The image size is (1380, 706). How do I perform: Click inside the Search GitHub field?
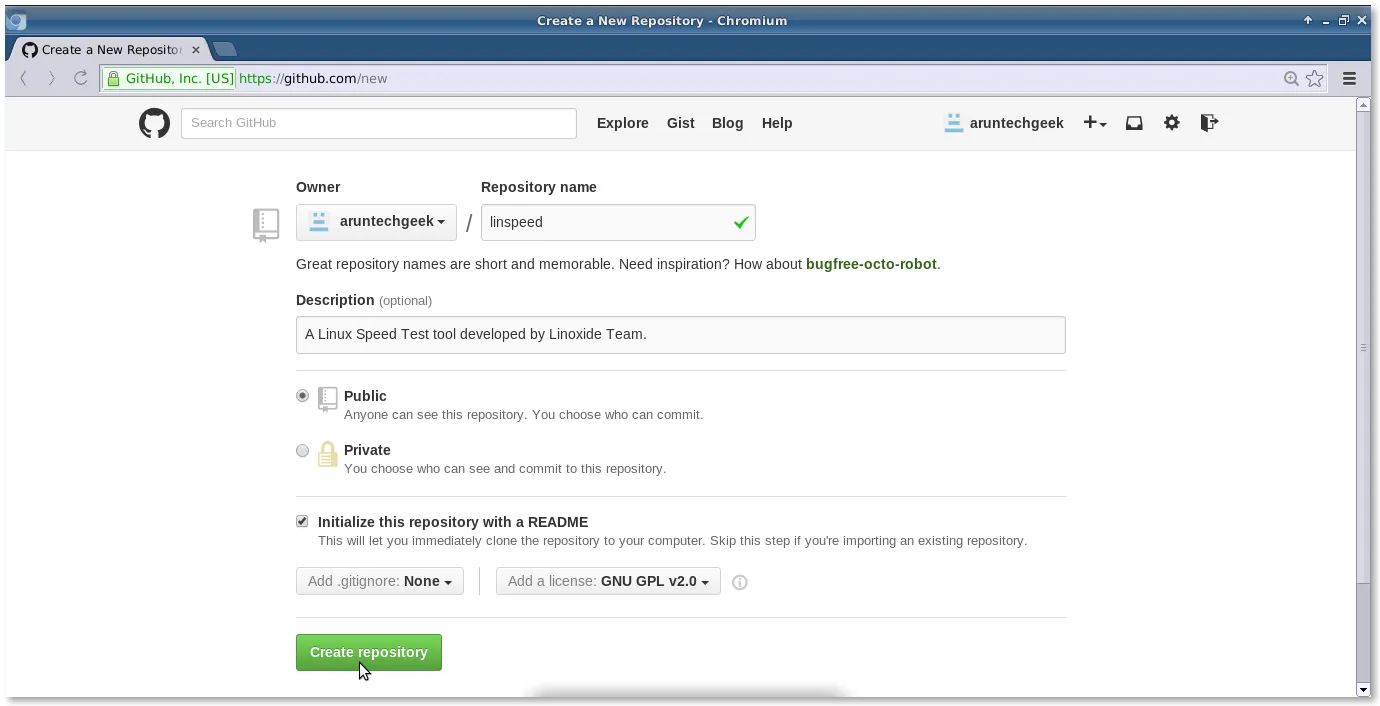[378, 123]
